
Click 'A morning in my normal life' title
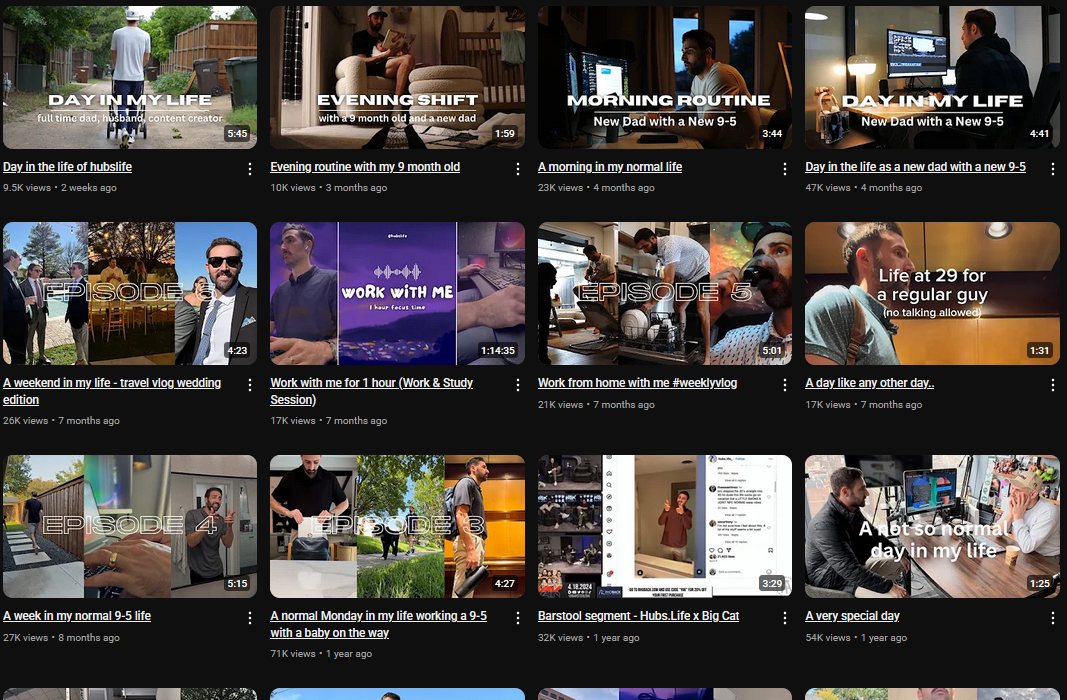point(610,167)
